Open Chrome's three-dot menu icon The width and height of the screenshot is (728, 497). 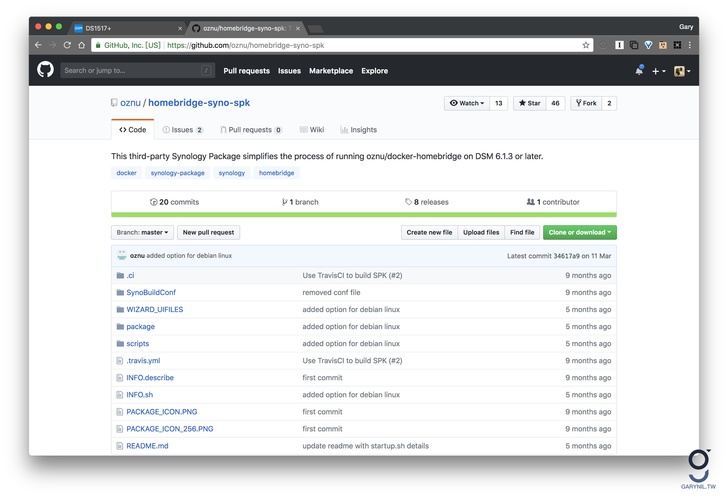pyautogui.click(x=690, y=45)
